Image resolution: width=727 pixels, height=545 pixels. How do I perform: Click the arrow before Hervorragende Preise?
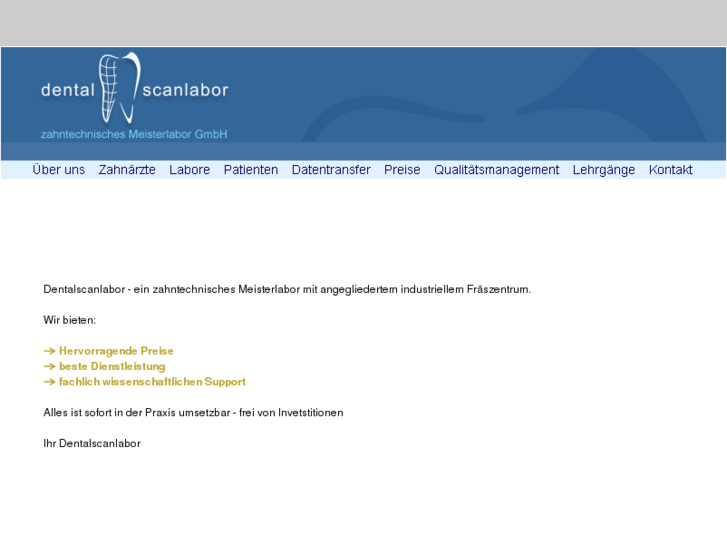pos(49,351)
